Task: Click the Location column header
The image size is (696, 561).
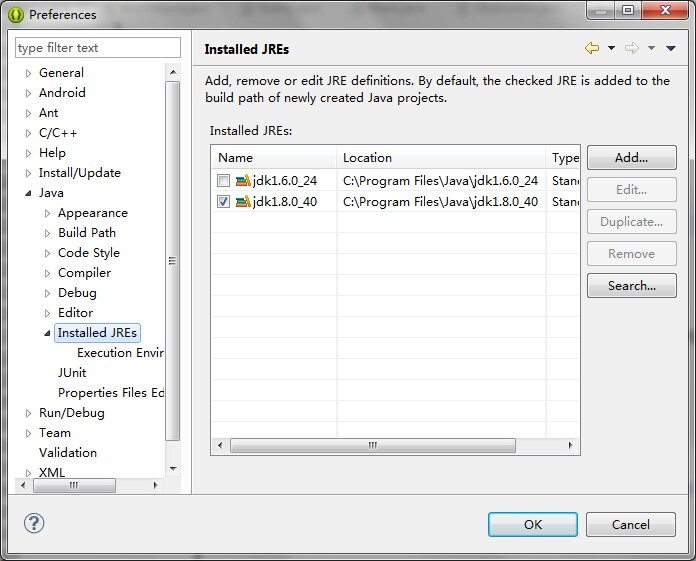Action: (441, 158)
